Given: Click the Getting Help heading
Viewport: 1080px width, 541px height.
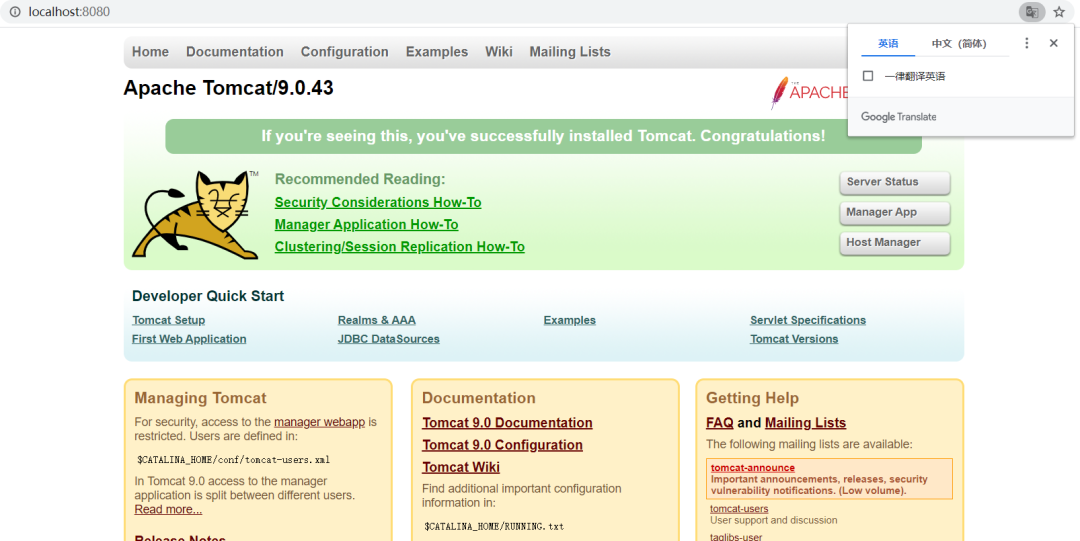Looking at the screenshot, I should point(752,398).
